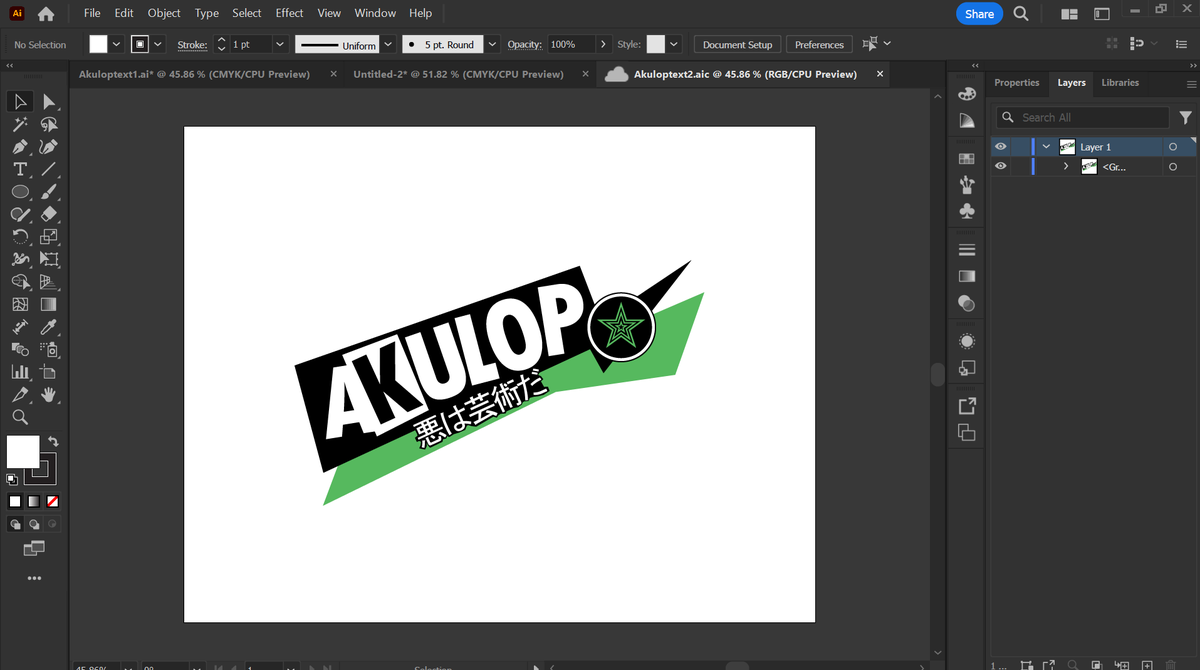Select the Line Segment tool

tap(49, 169)
